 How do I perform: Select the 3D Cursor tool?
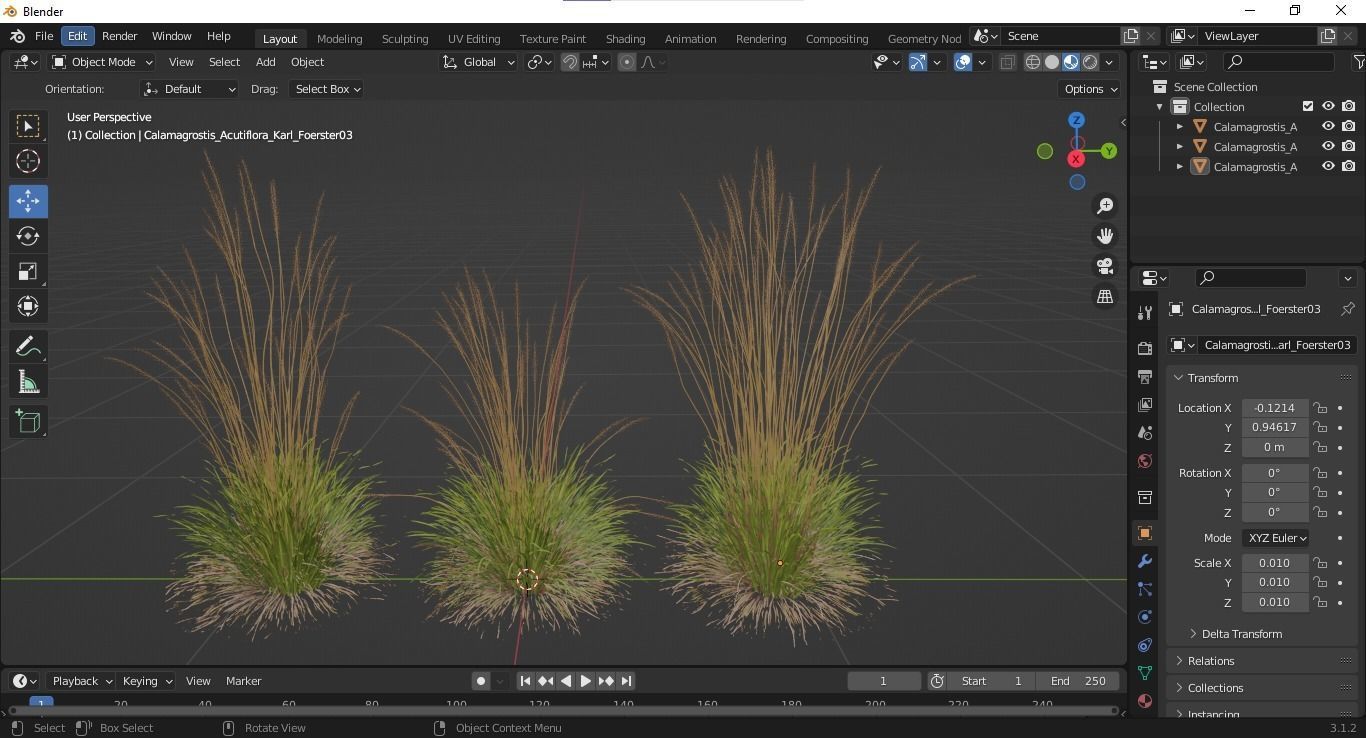tap(28, 161)
